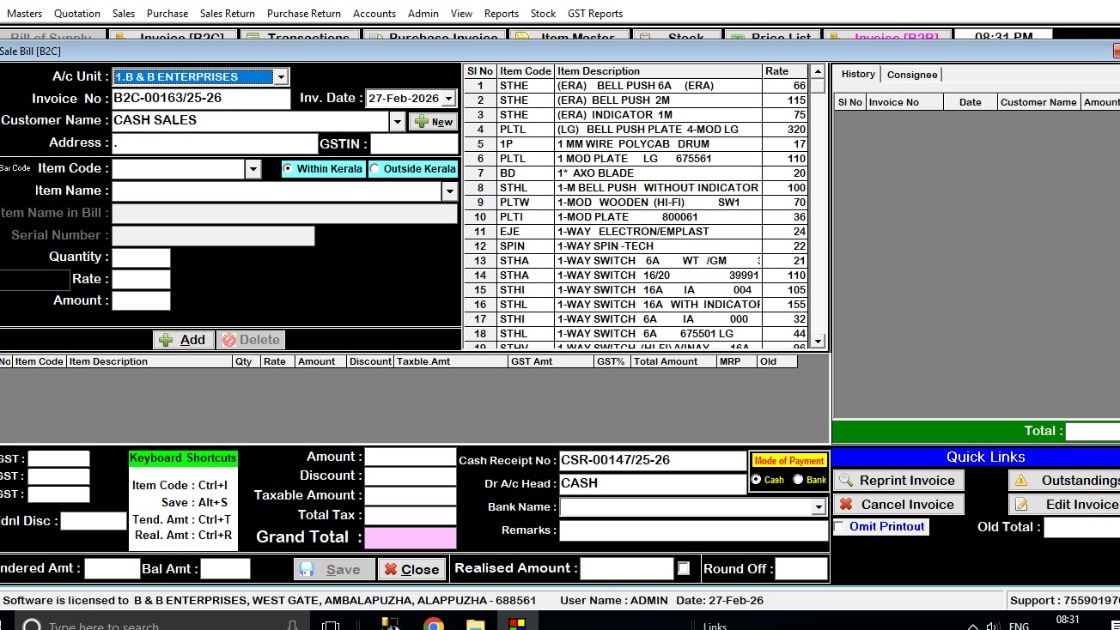This screenshot has width=1120, height=630.
Task: Open Google Chrome from the taskbar
Action: [433, 625]
